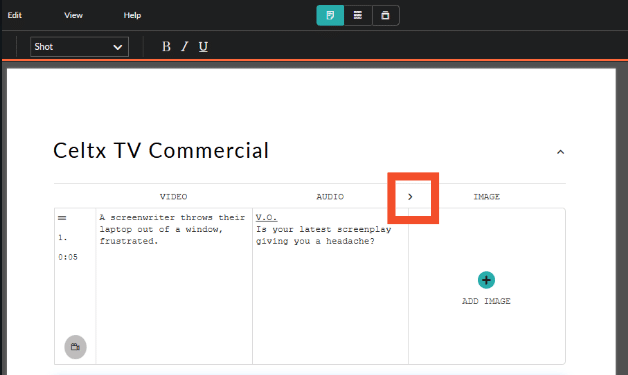This screenshot has width=628, height=375.
Task: Click the drag handle icon above shot number
Action: coord(62,218)
